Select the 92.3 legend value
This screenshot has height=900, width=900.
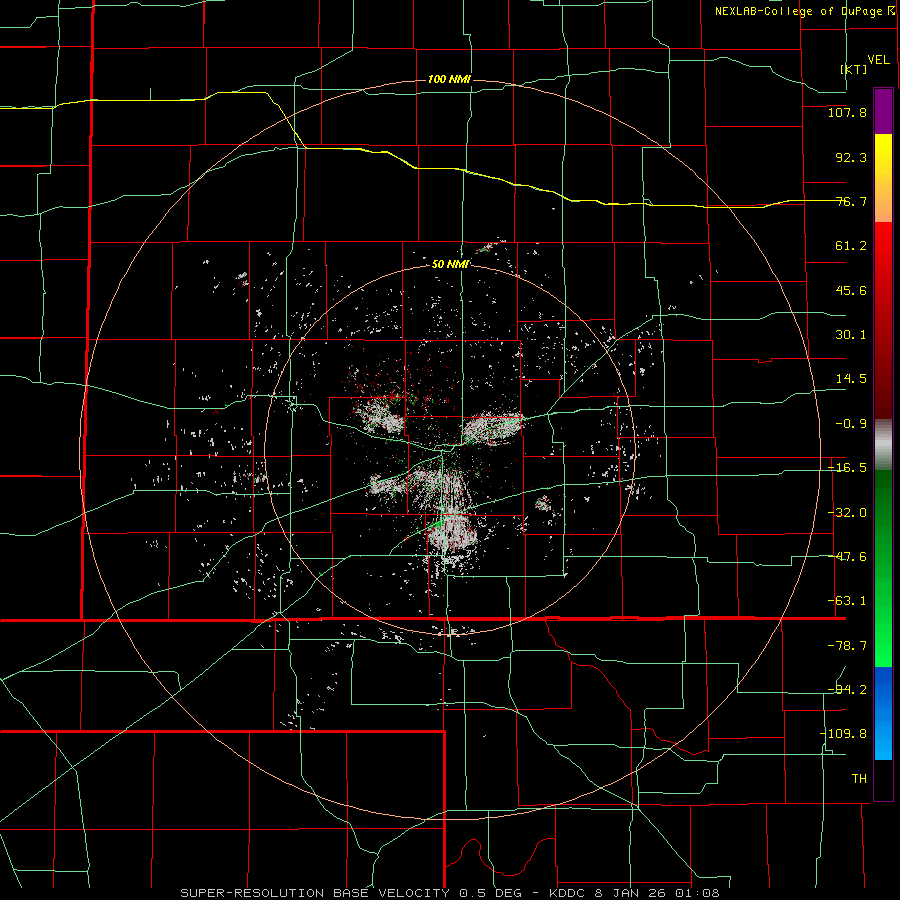pyautogui.click(x=851, y=157)
